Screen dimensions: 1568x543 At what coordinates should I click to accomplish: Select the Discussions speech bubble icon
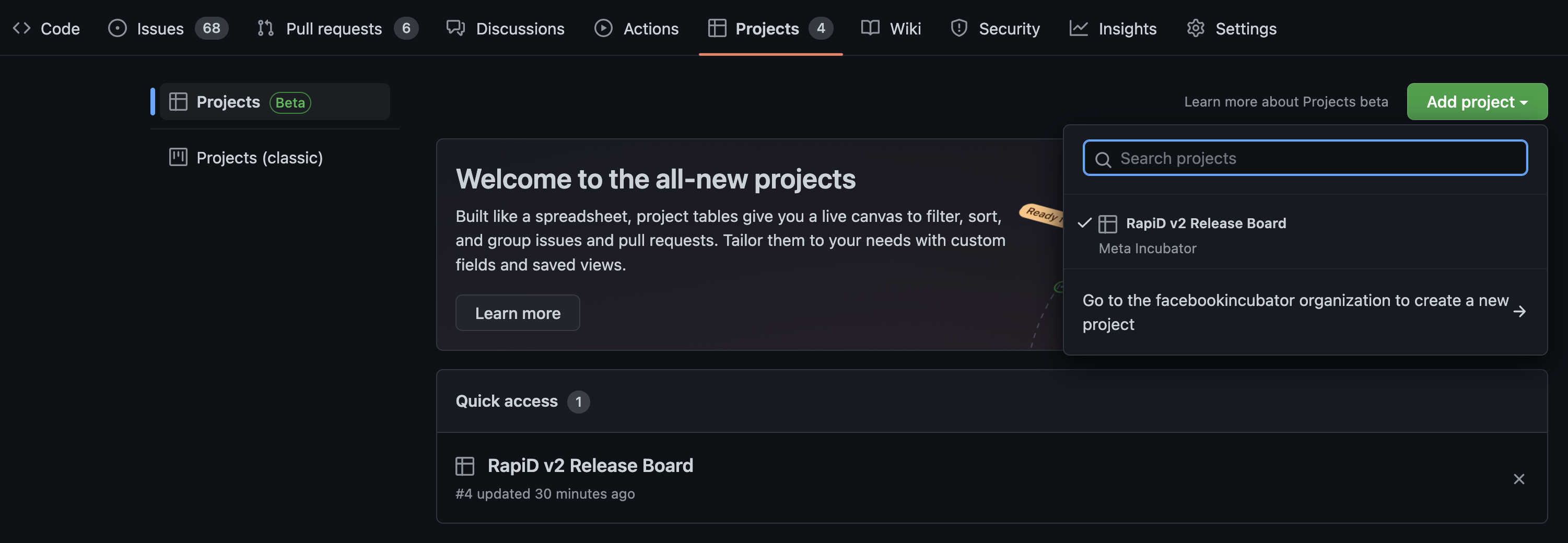[455, 28]
